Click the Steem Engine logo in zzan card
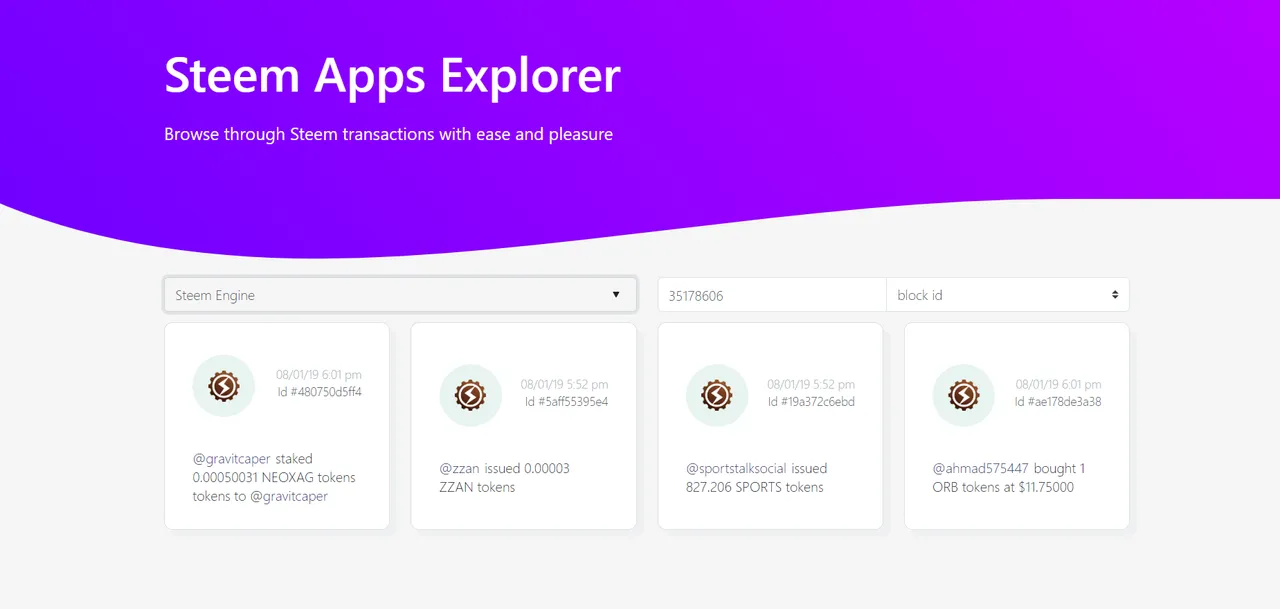1280x609 pixels. pyautogui.click(x=470, y=395)
